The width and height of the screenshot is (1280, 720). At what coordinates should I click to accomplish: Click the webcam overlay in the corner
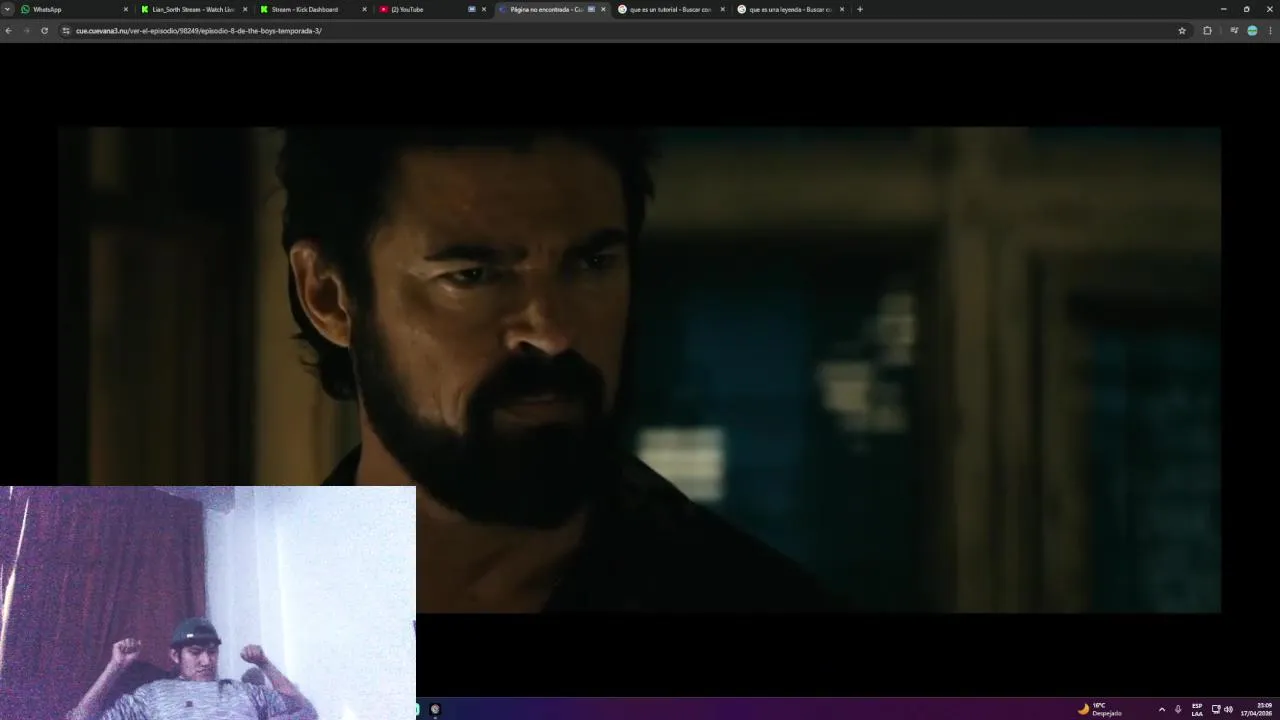pyautogui.click(x=208, y=603)
